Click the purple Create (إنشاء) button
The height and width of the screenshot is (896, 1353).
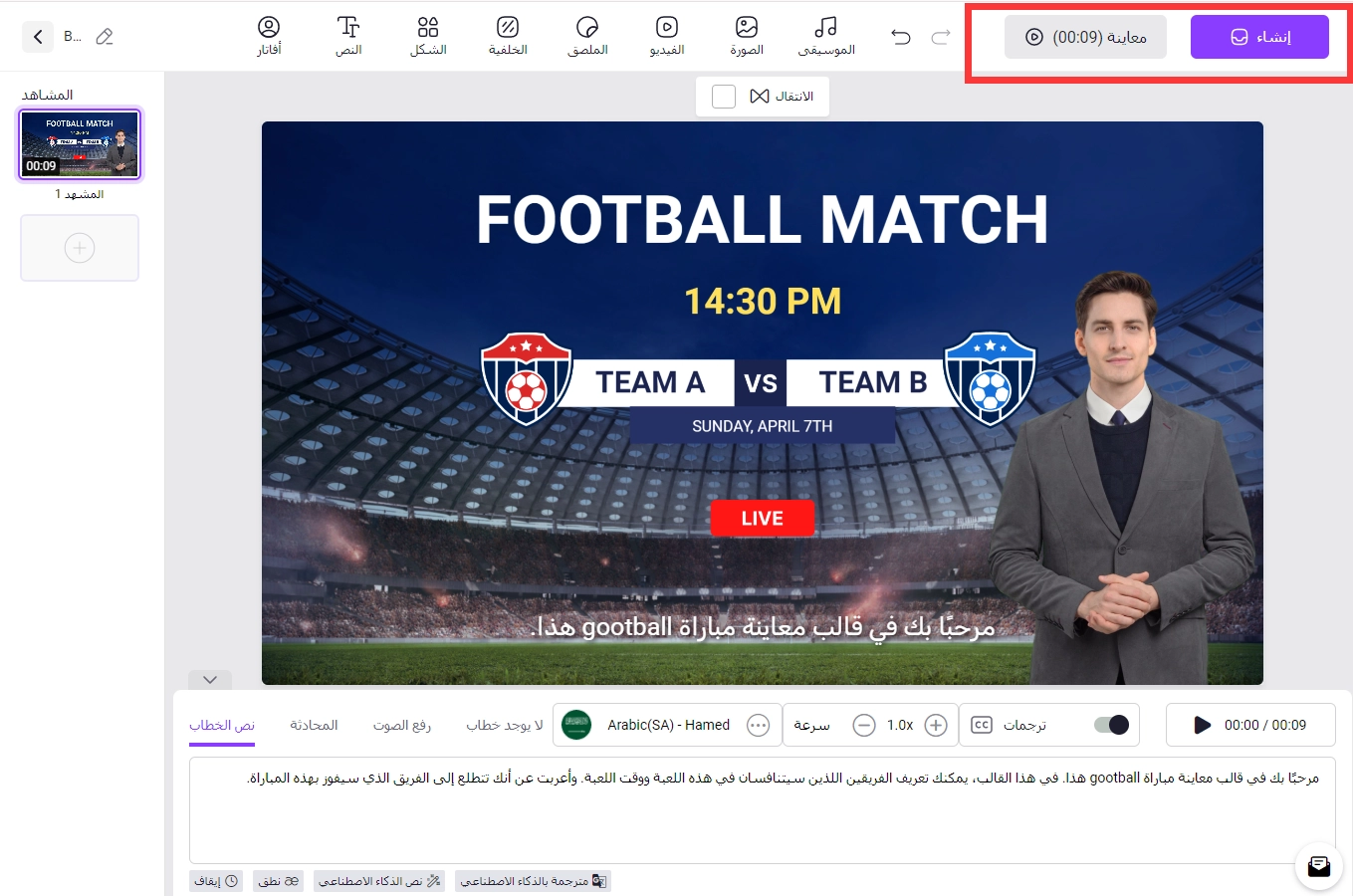(1259, 37)
